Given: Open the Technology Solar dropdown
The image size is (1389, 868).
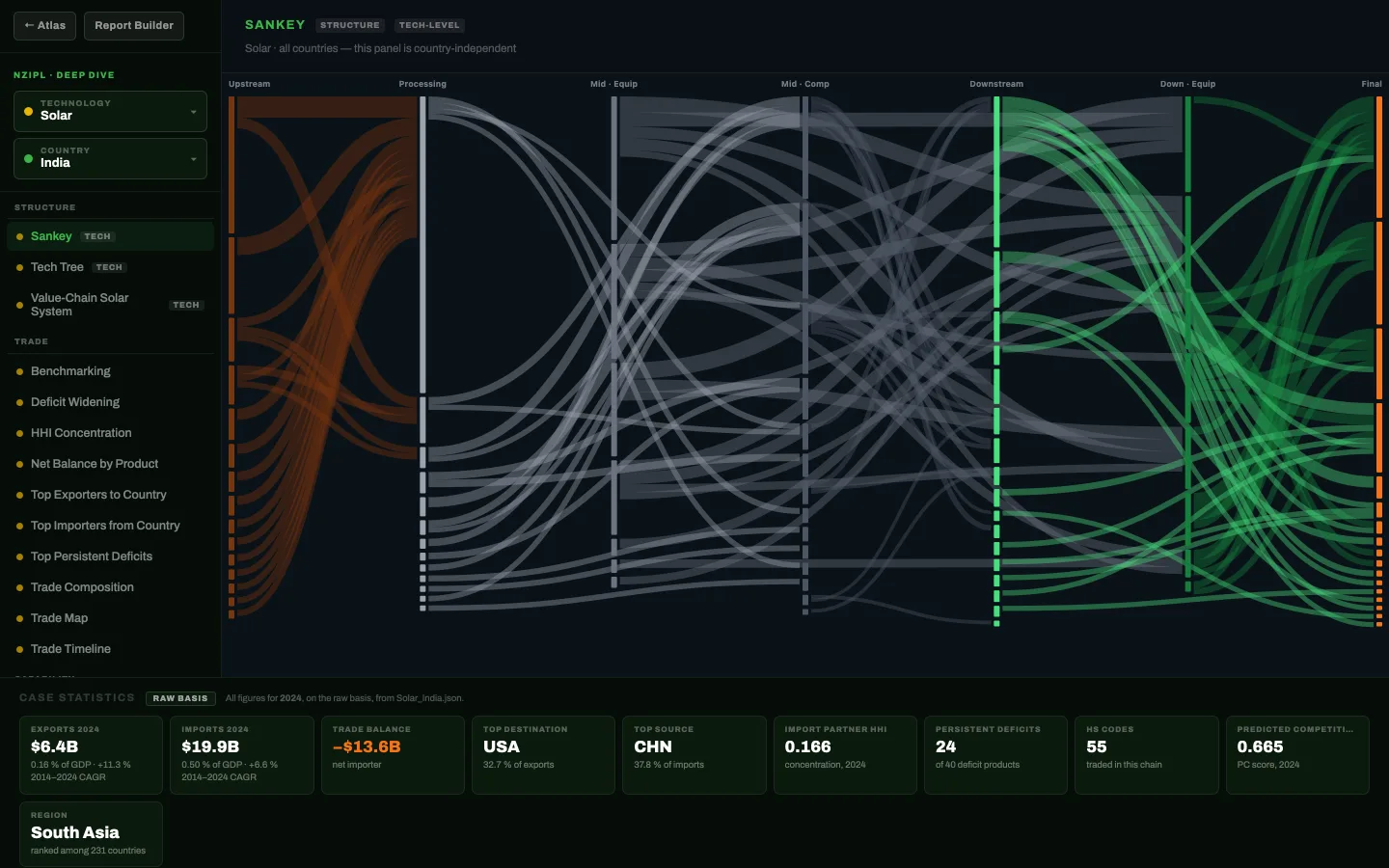Looking at the screenshot, I should click(x=110, y=111).
